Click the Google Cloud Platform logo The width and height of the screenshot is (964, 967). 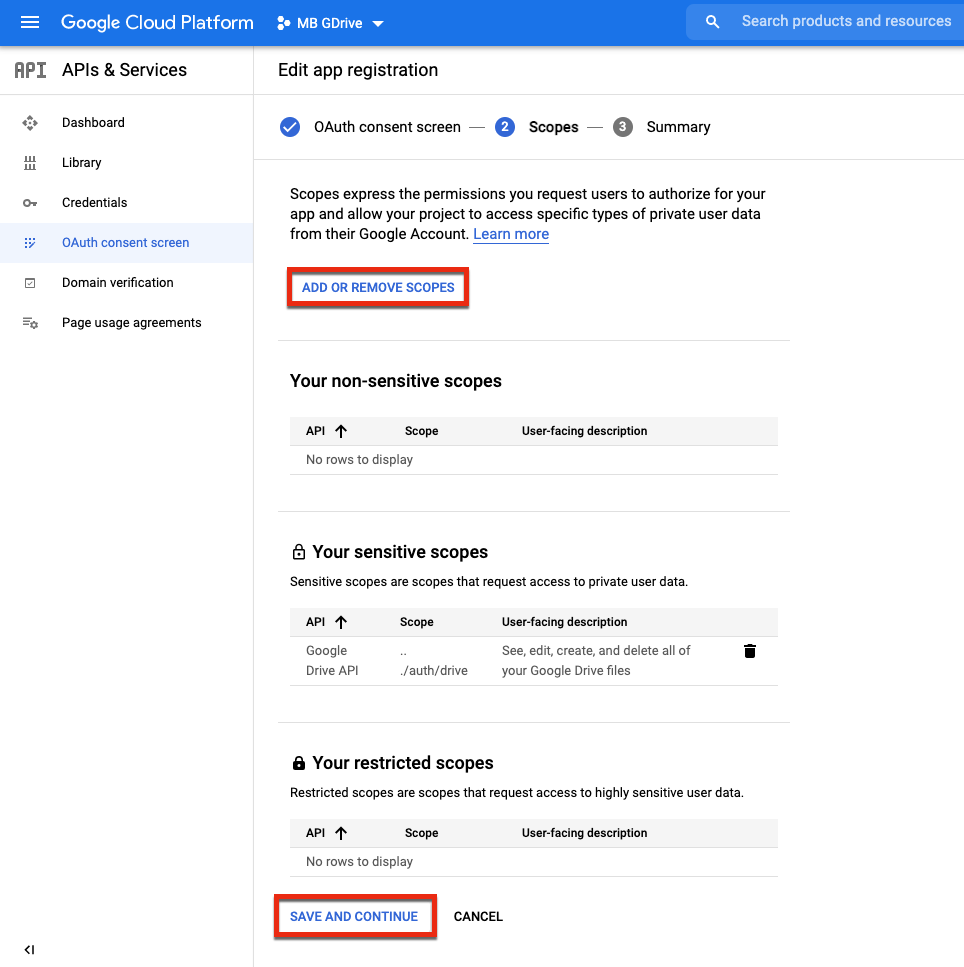point(157,23)
